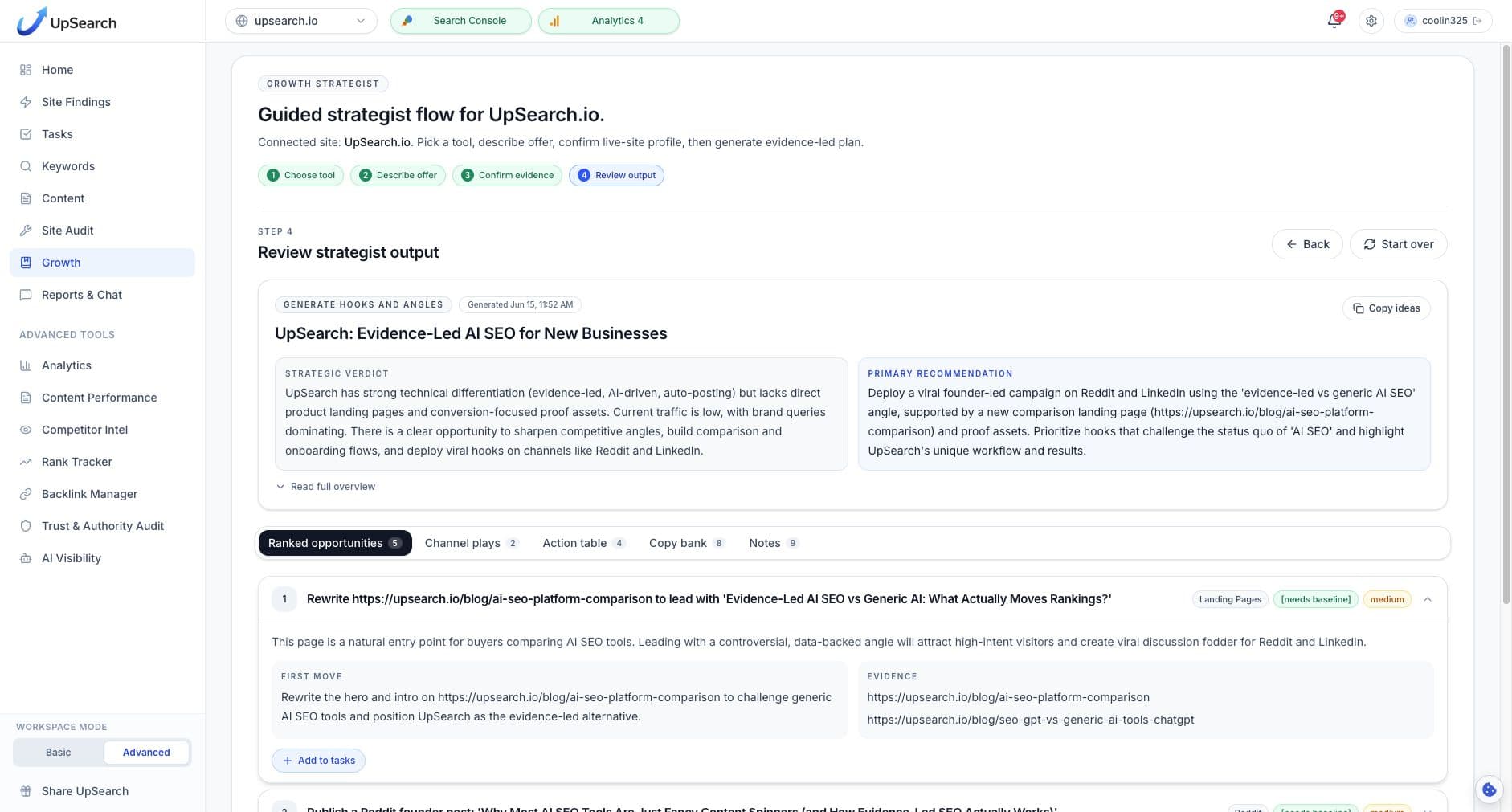
Task: Click the Start over button
Action: [1399, 244]
